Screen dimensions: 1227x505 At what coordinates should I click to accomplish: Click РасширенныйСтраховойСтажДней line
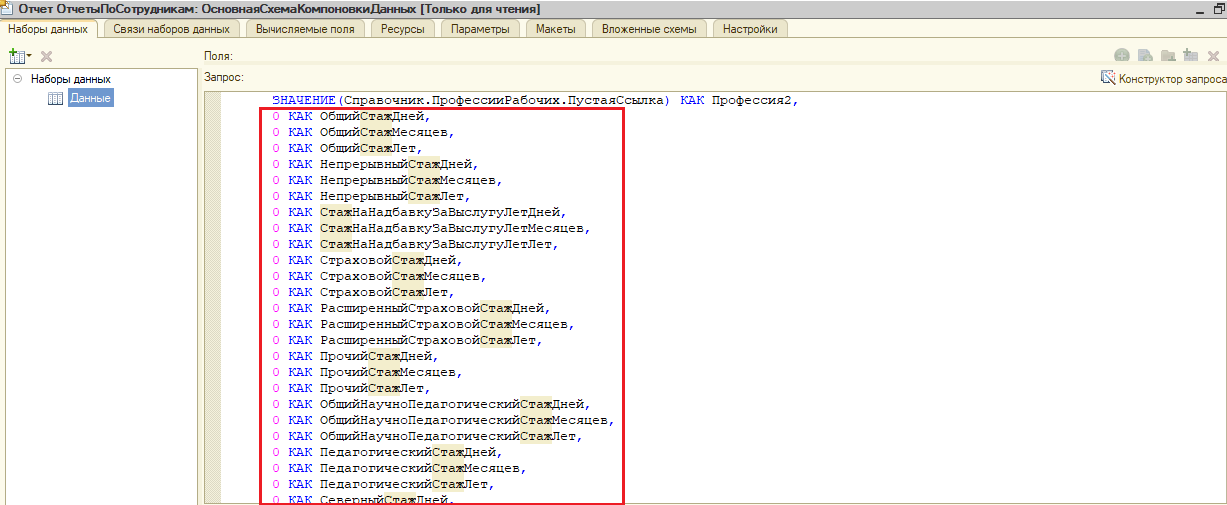tap(410, 308)
